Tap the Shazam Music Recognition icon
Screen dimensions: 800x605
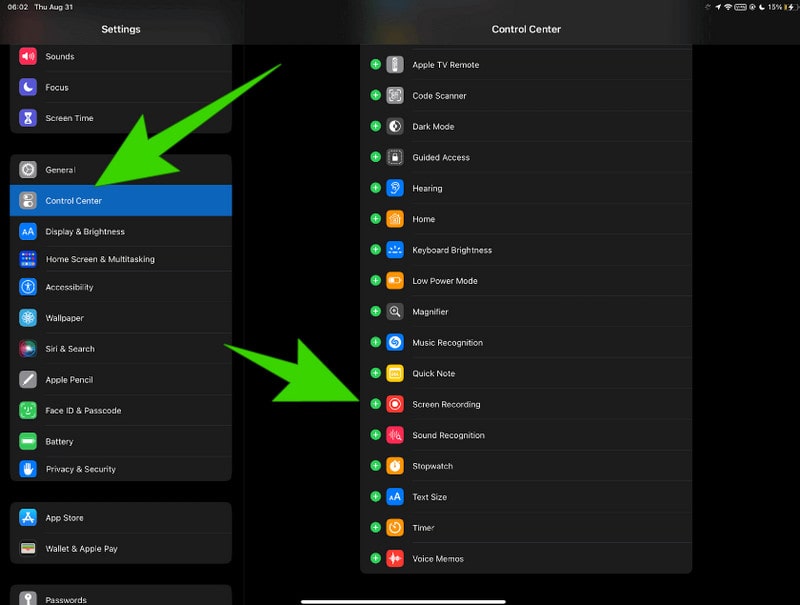pos(395,342)
